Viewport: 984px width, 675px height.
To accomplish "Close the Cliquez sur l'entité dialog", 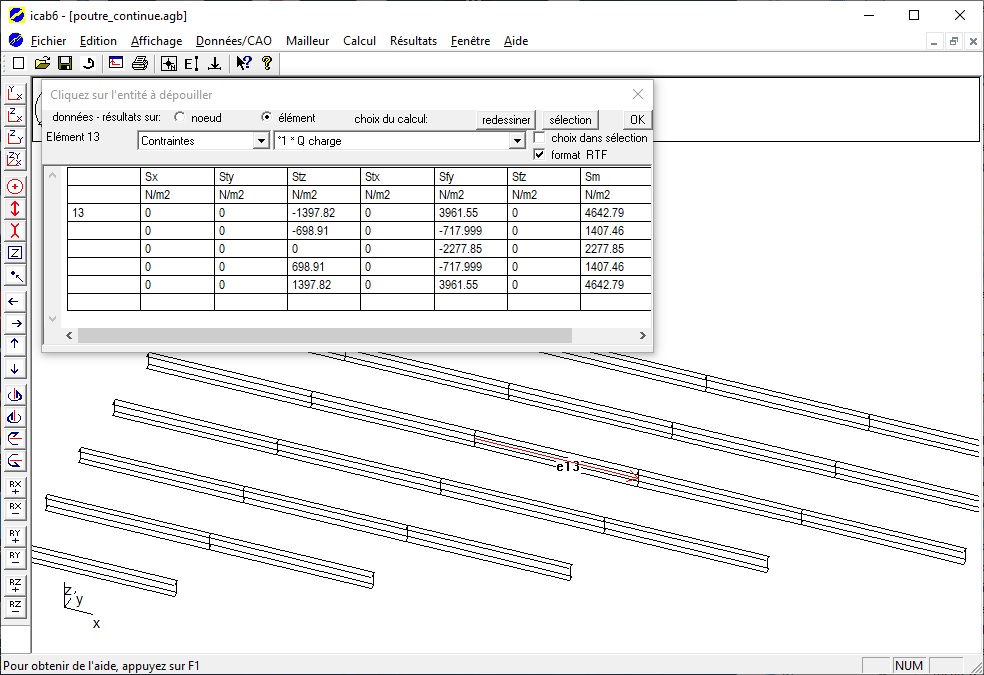I will coord(638,94).
